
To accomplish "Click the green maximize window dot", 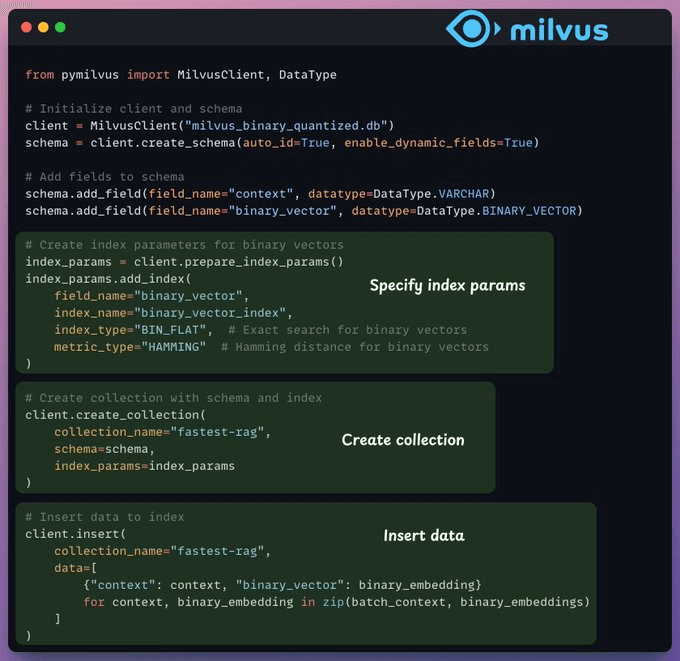I will tap(60, 27).
